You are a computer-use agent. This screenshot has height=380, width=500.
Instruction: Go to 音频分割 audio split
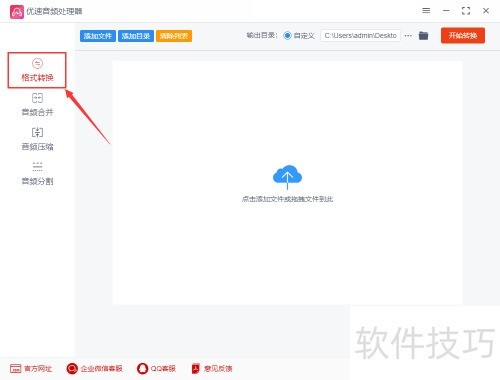click(37, 173)
